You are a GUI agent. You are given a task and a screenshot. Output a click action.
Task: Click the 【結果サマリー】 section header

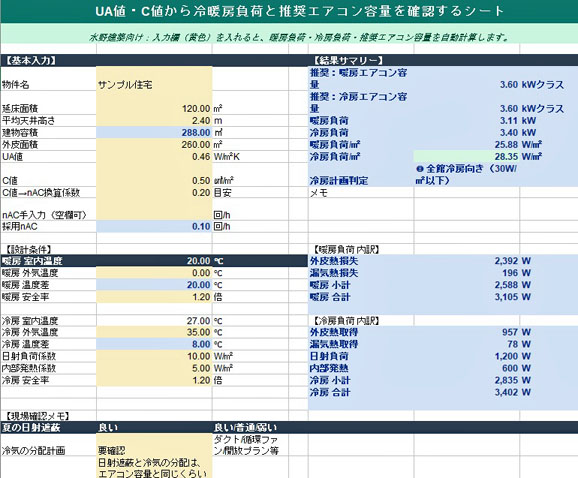pyautogui.click(x=348, y=60)
